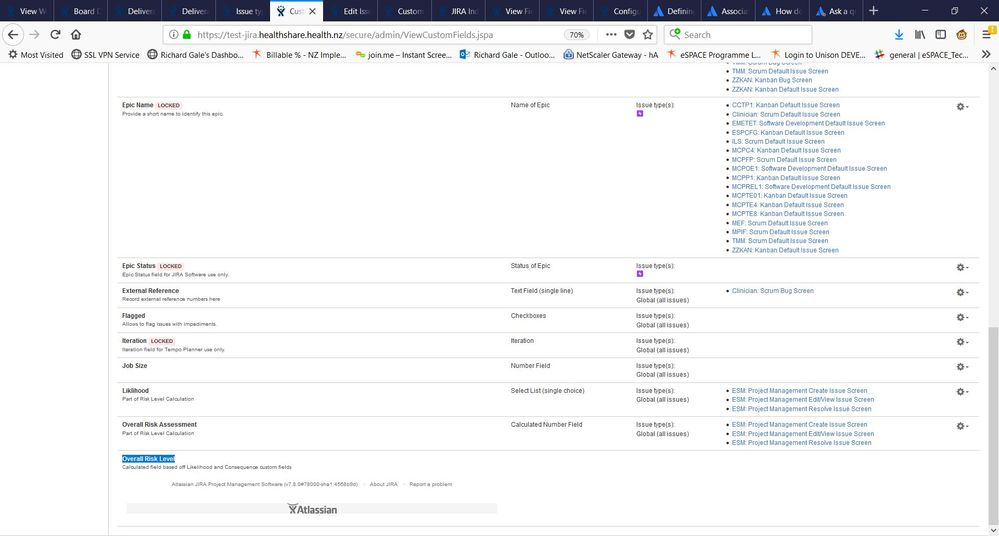The width and height of the screenshot is (999, 536).
Task: Close the active Custom Fields tab
Action: 312,11
